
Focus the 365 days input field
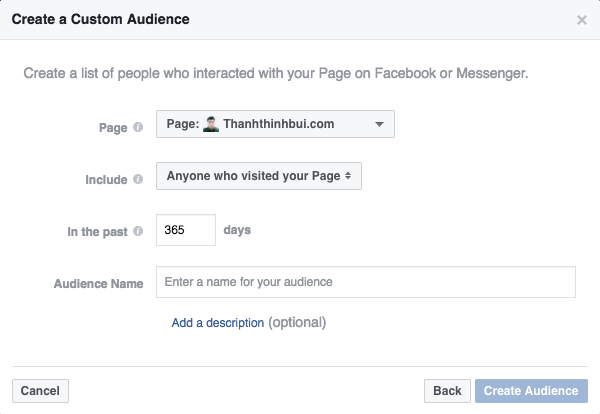tap(186, 230)
